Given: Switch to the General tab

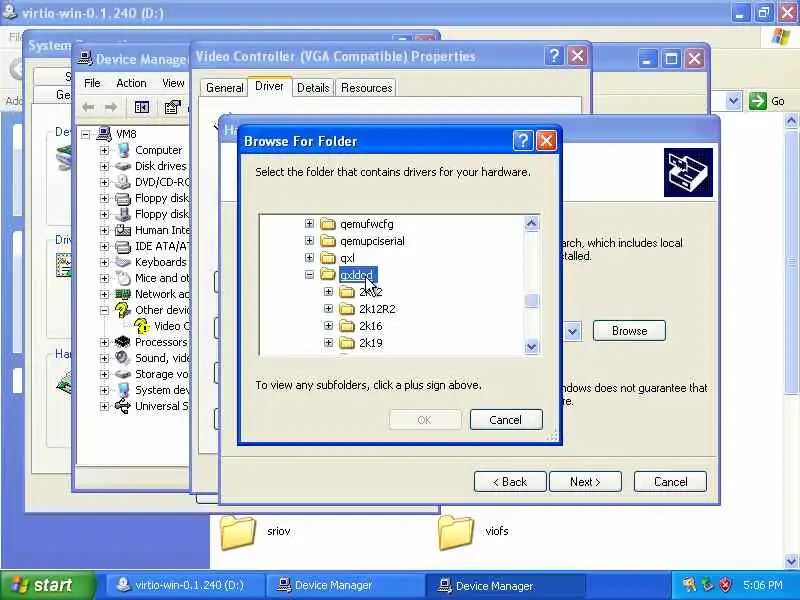Looking at the screenshot, I should (224, 88).
